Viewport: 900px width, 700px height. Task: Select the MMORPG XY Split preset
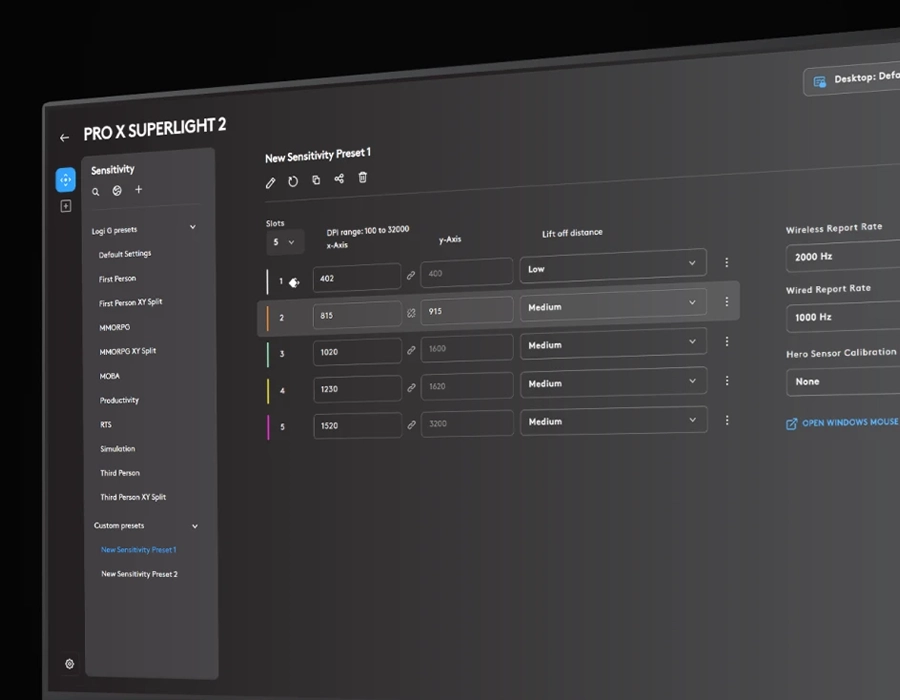tap(127, 351)
